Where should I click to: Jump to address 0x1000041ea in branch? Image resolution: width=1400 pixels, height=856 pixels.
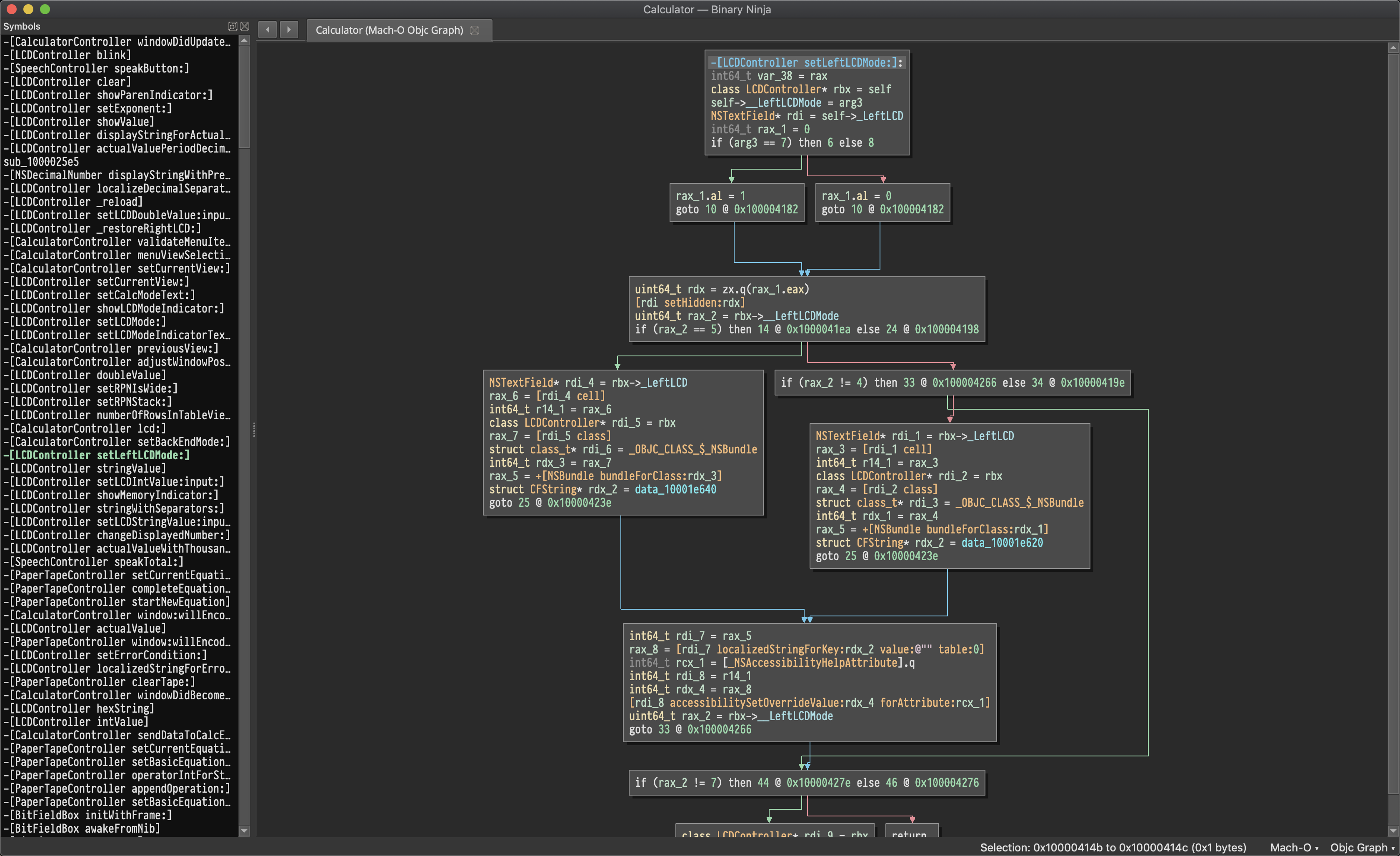[x=818, y=330]
